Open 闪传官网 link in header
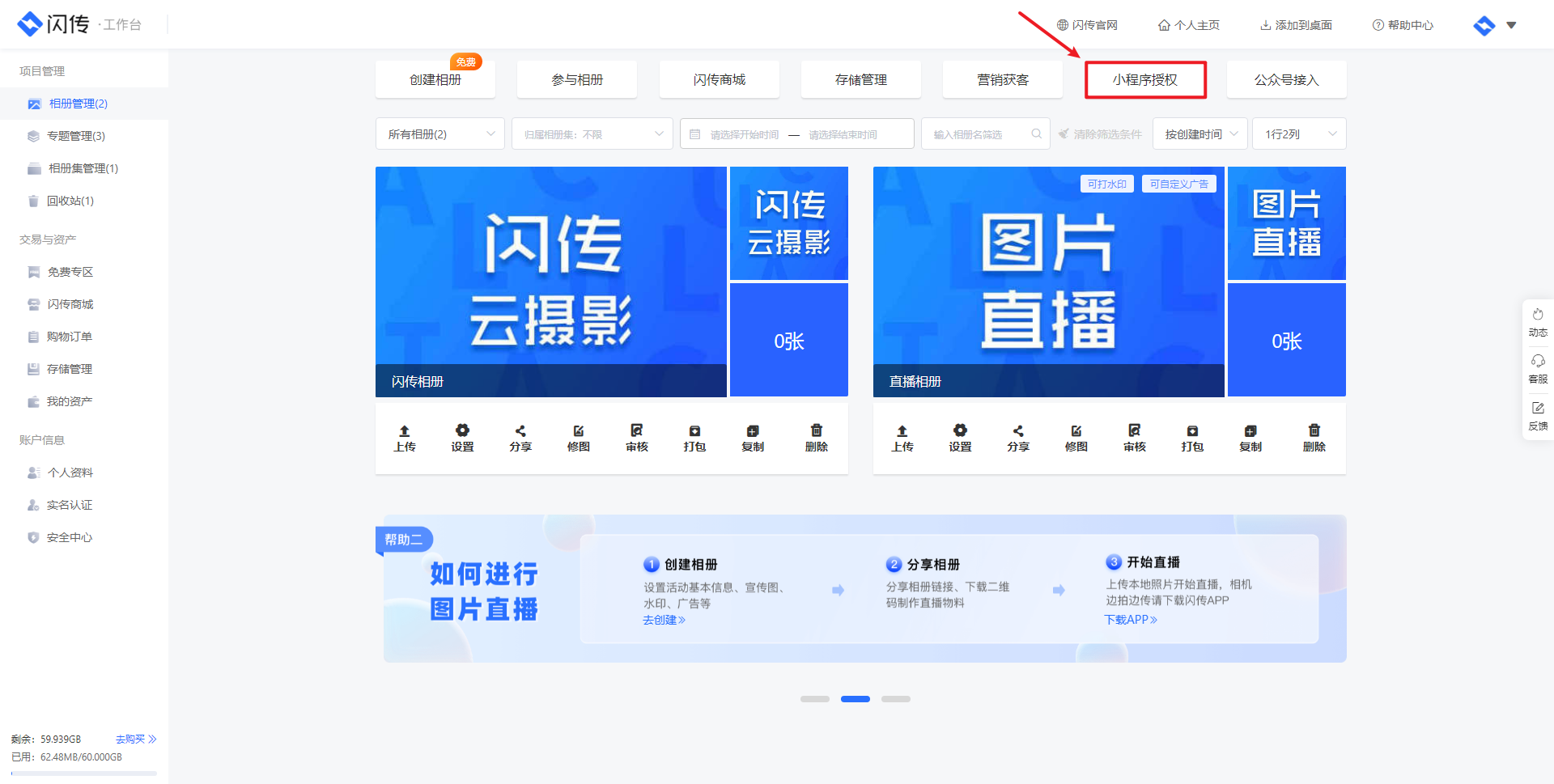1554x784 pixels. tap(1087, 25)
